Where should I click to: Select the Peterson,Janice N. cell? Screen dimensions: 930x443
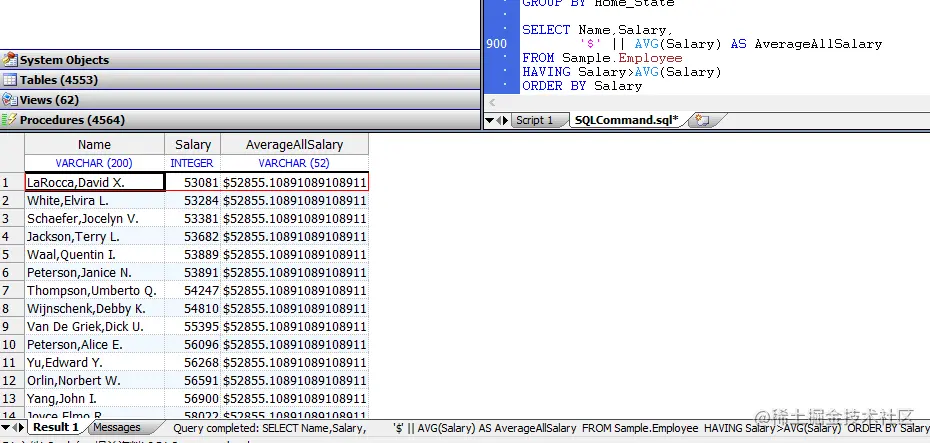pos(94,272)
